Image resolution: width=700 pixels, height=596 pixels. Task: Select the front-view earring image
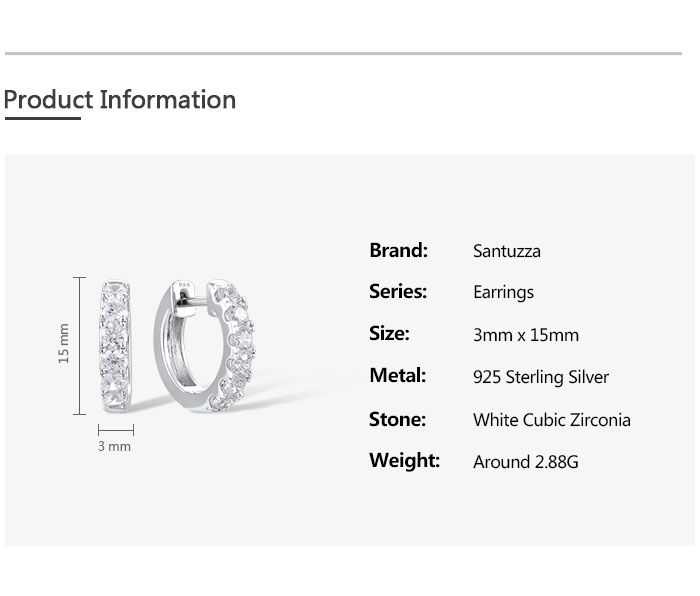115,347
